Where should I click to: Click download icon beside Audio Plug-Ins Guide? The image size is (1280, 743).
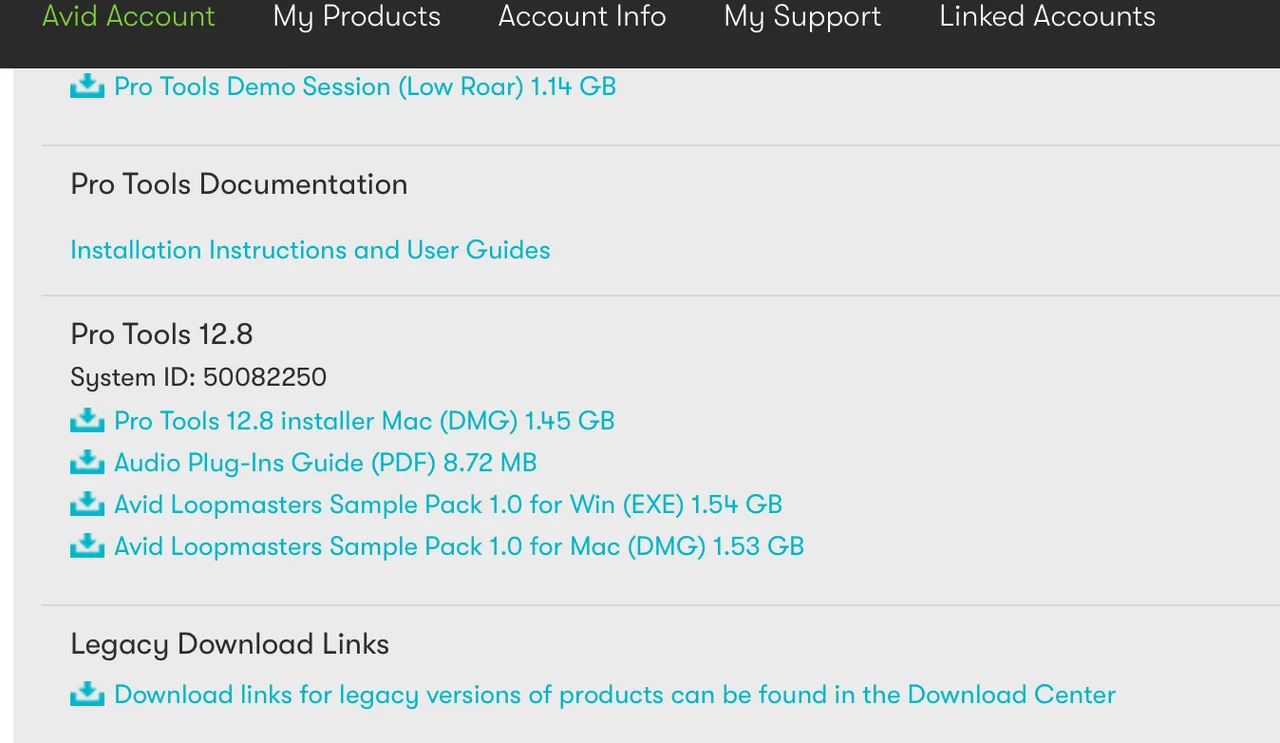point(87,463)
